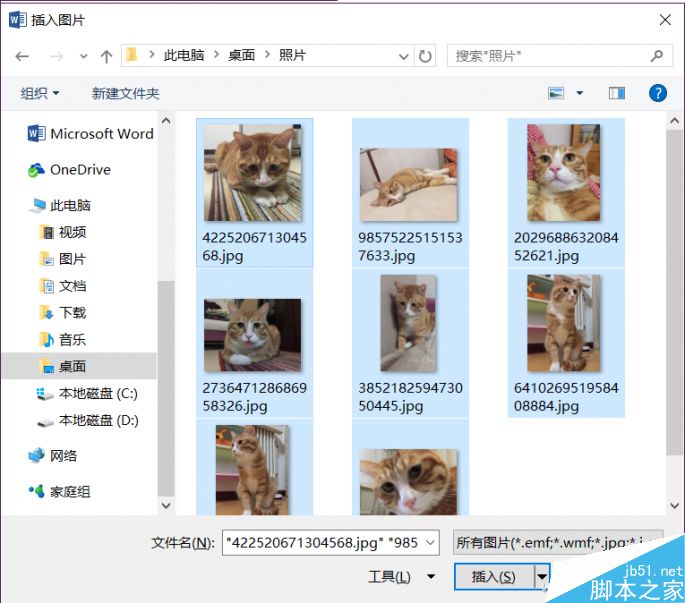Click the homegroup icon beside 家庭组
This screenshot has height=603, width=685.
coord(37,492)
